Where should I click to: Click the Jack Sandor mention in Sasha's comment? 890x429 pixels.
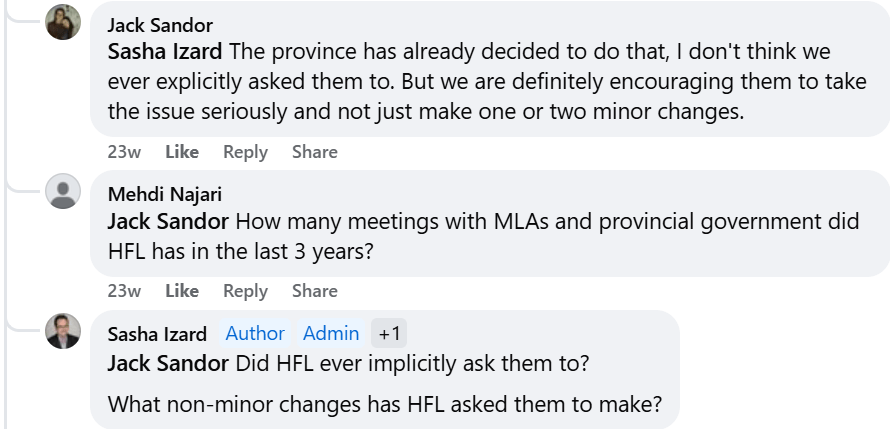[x=168, y=361]
